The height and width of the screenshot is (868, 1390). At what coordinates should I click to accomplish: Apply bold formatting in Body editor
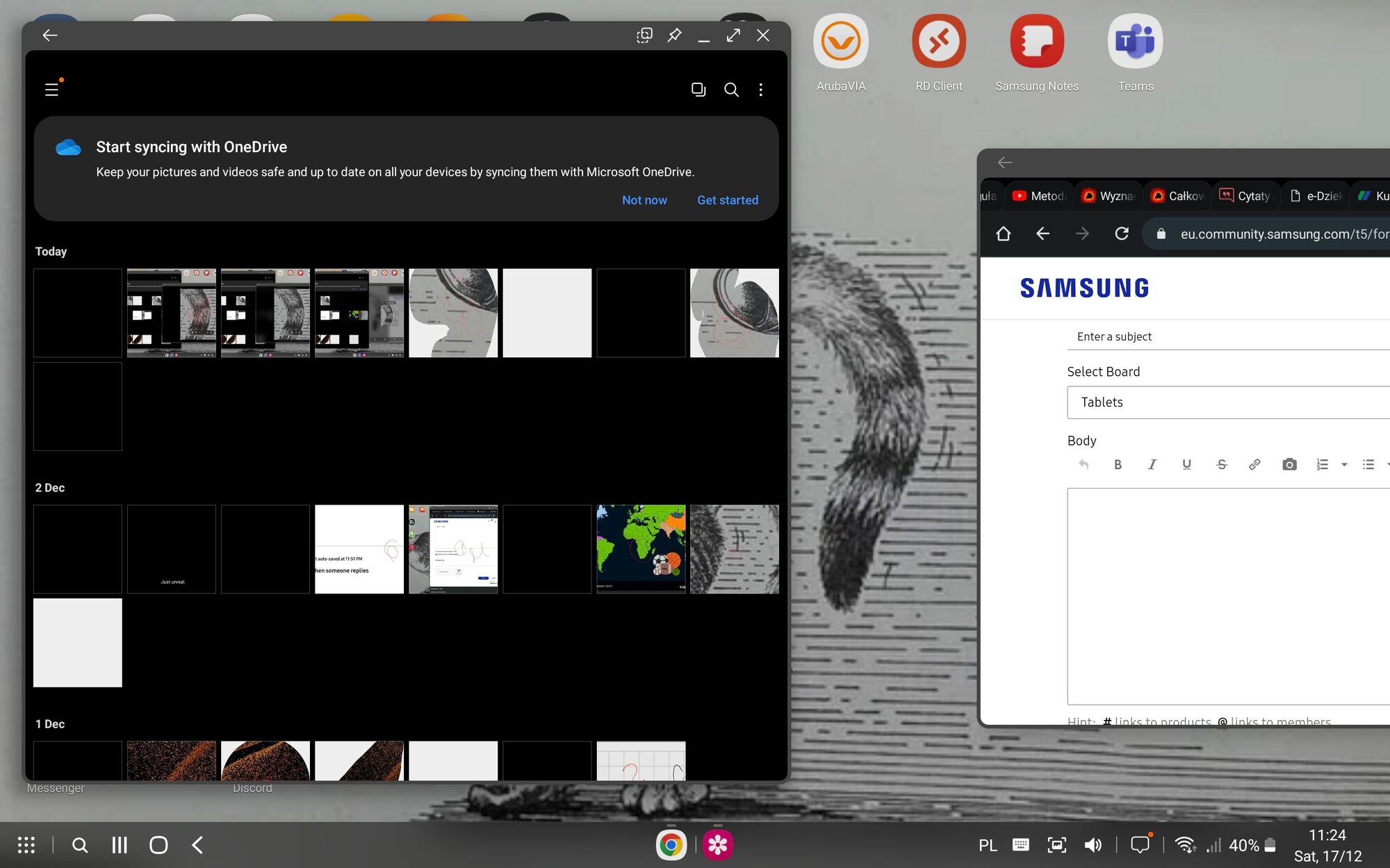(x=1118, y=464)
